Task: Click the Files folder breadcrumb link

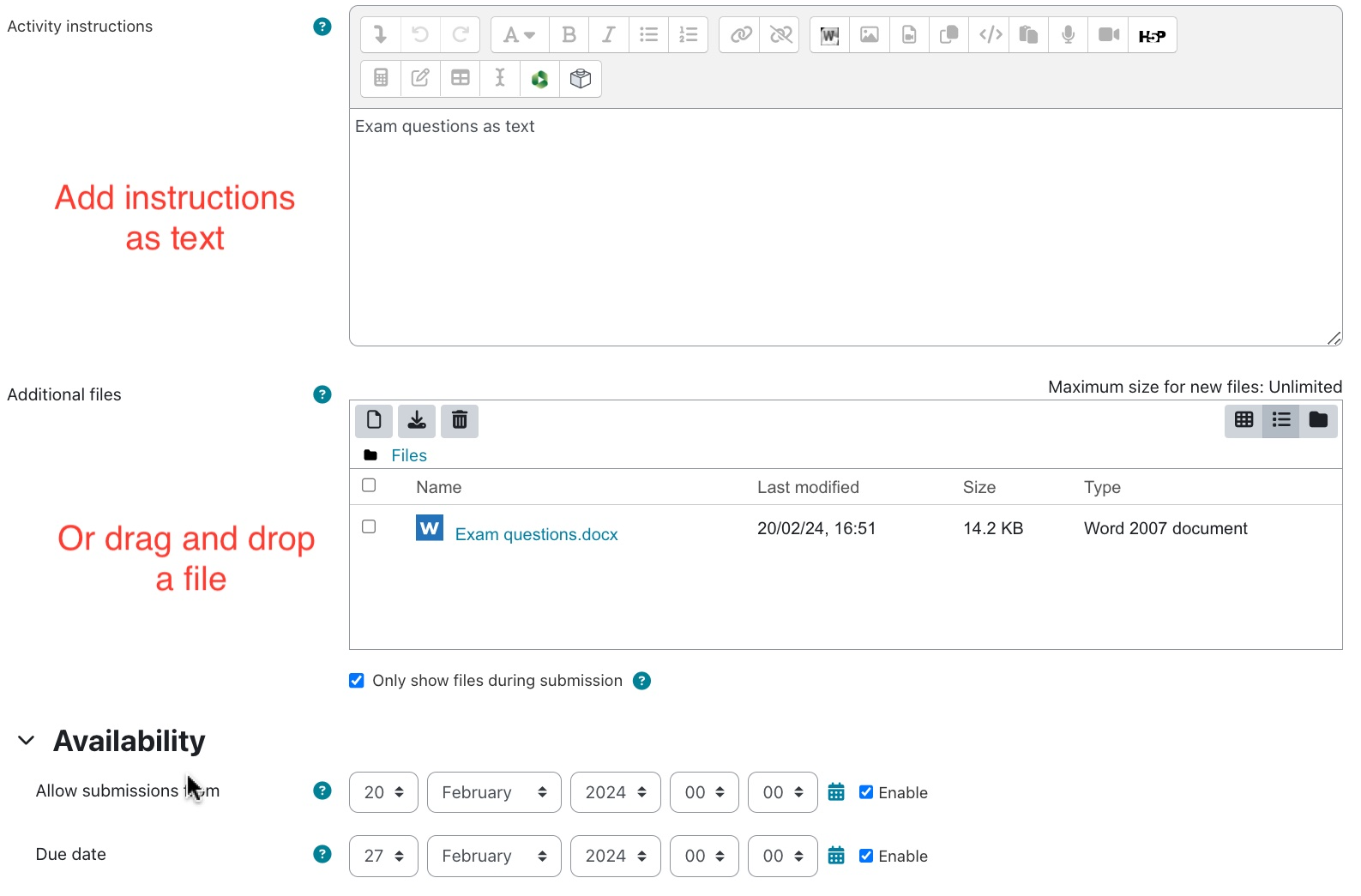Action: (409, 455)
